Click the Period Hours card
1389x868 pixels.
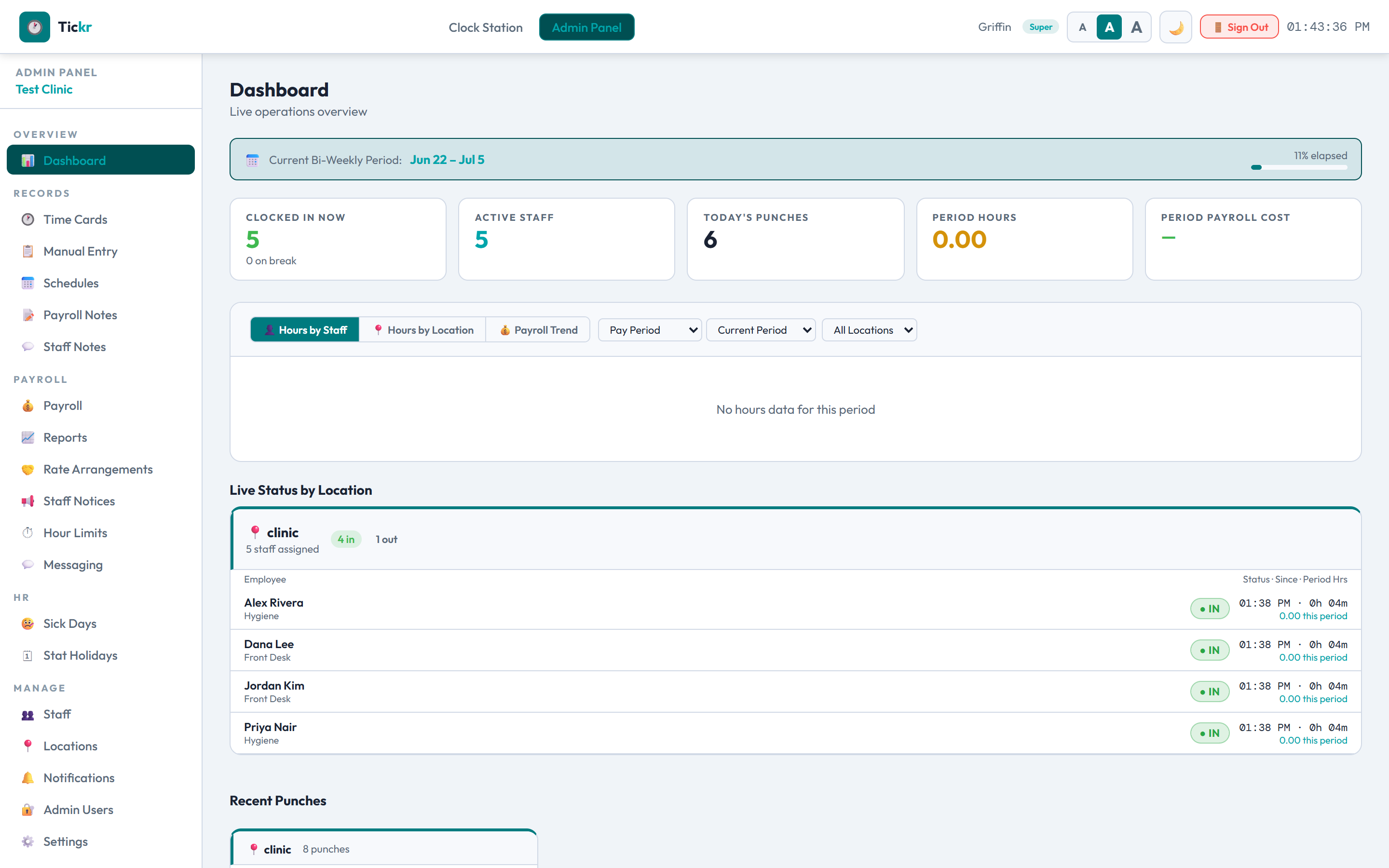pyautogui.click(x=1024, y=239)
